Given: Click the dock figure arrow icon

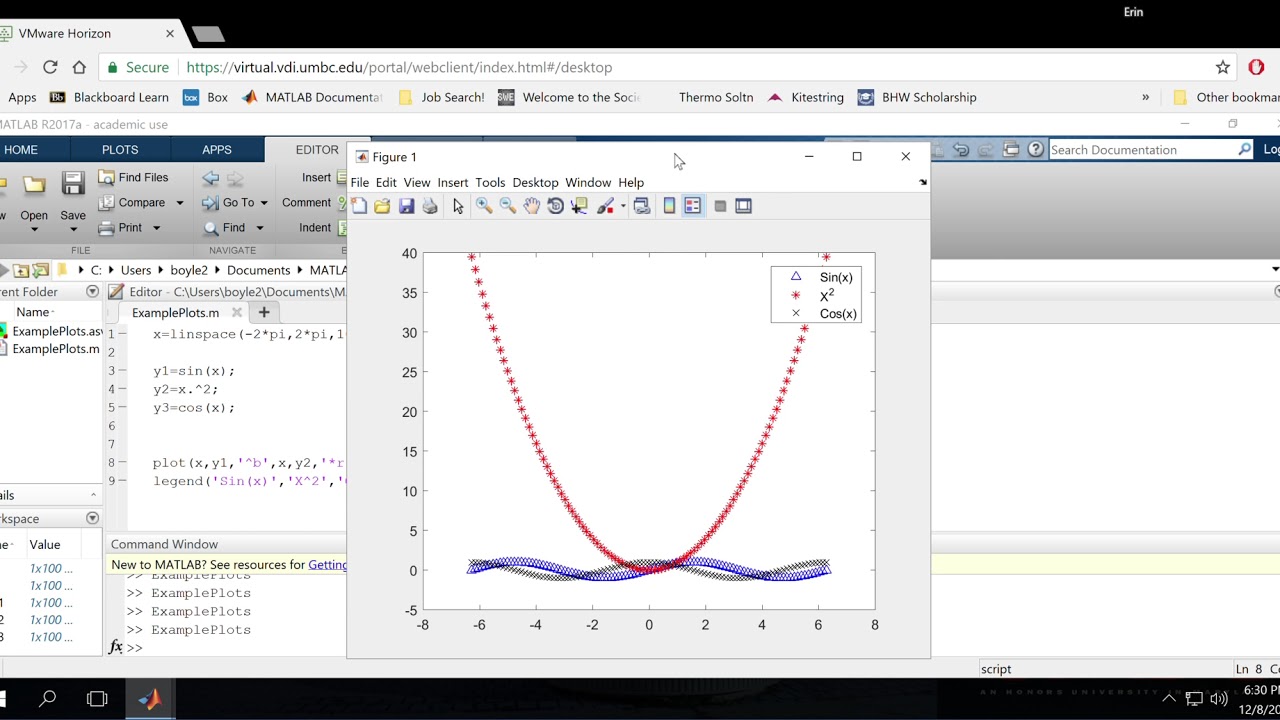Looking at the screenshot, I should (x=922, y=182).
